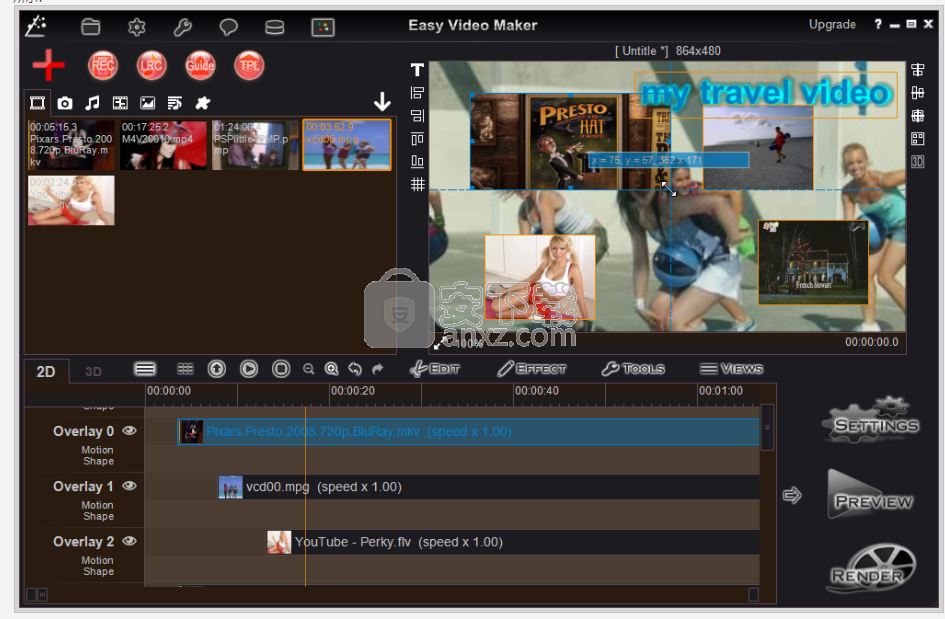Click the red plus add media button

coord(49,65)
